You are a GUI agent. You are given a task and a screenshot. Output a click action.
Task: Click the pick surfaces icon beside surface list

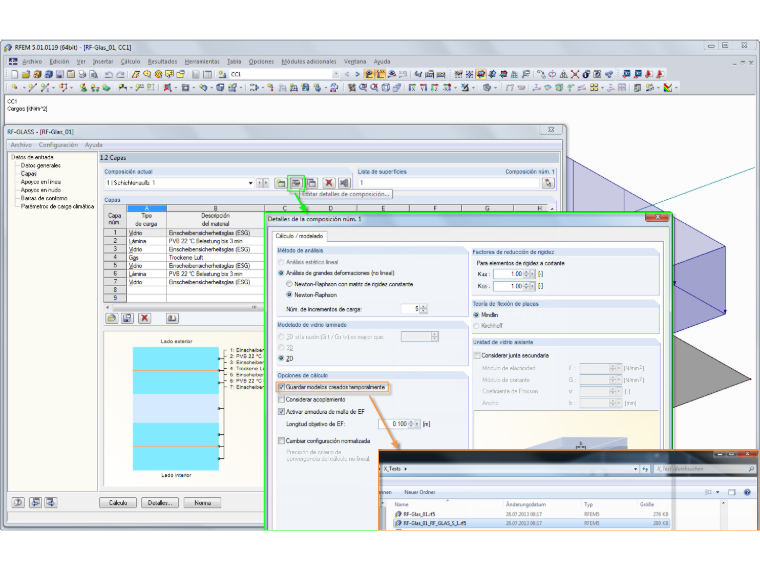coord(548,183)
